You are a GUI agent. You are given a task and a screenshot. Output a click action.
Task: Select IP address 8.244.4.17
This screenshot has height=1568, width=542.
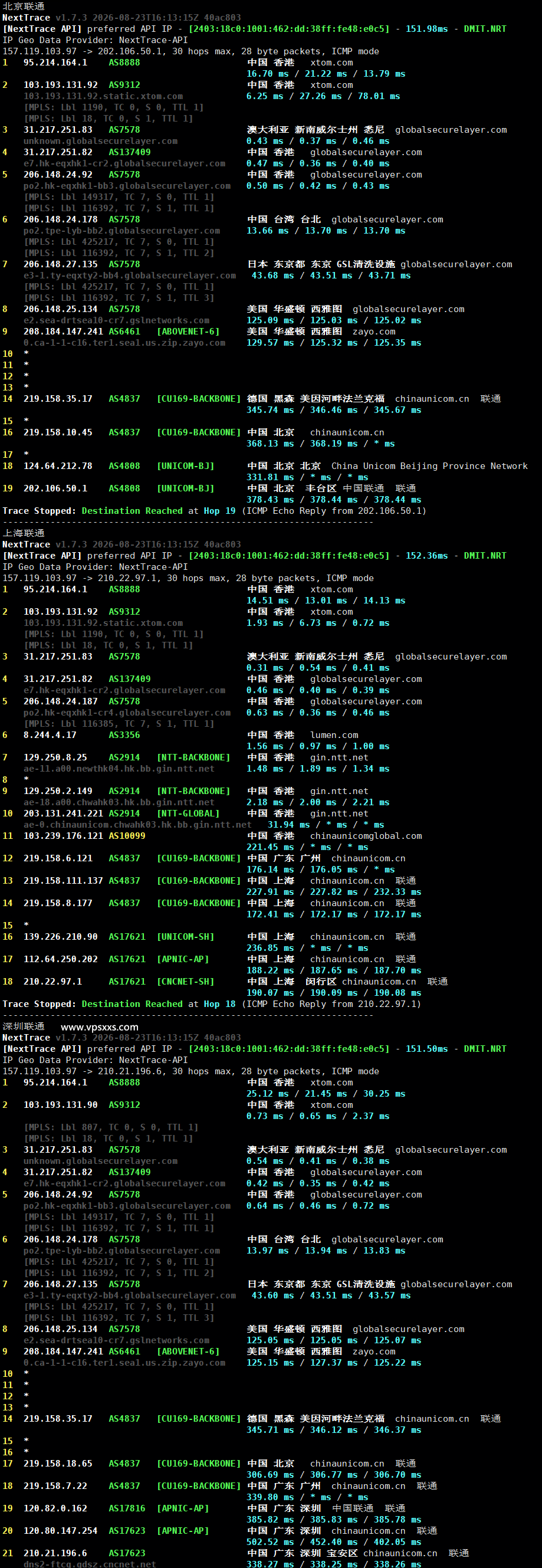(50, 735)
